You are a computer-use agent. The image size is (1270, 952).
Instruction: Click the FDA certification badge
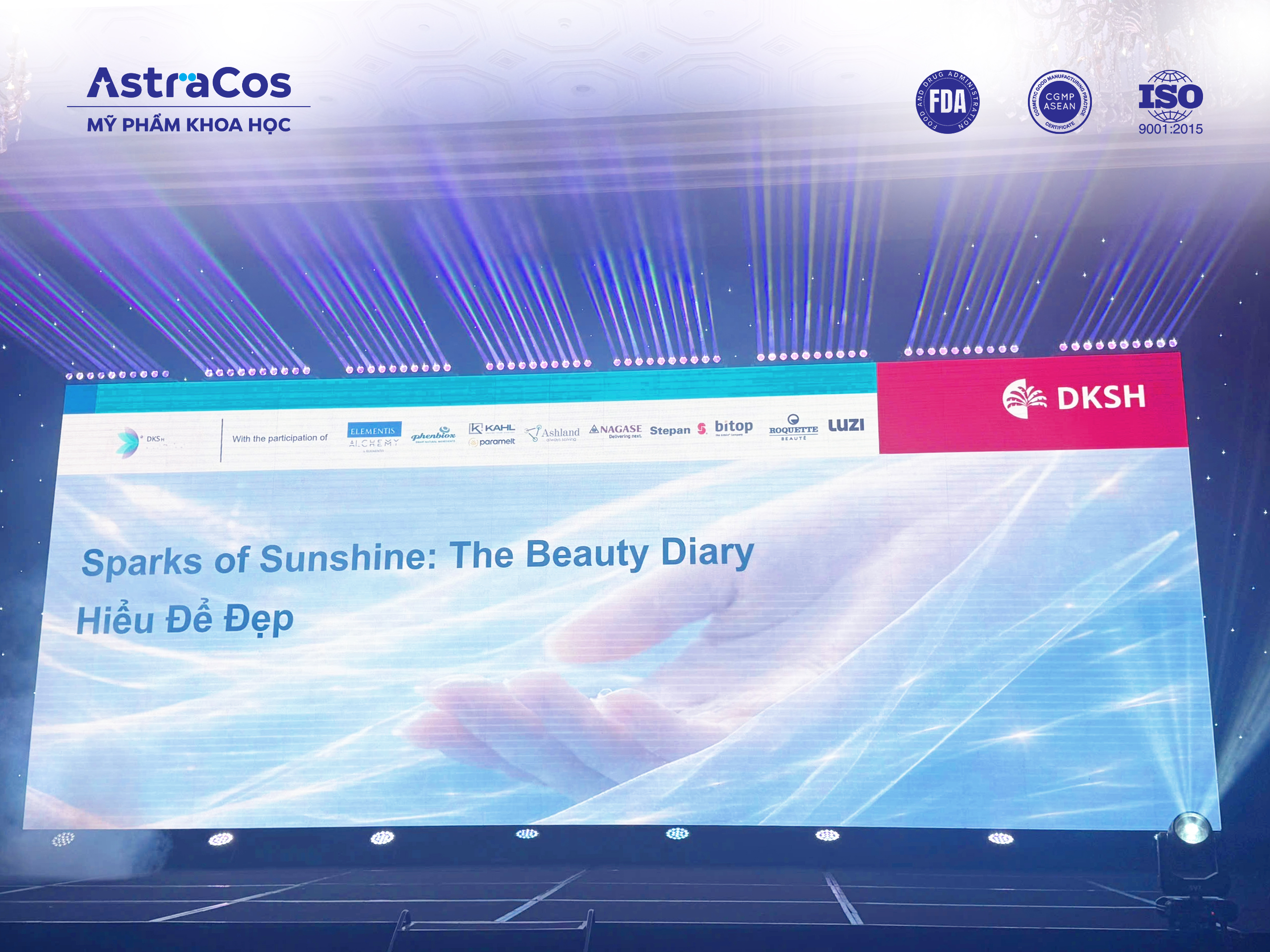click(x=948, y=102)
